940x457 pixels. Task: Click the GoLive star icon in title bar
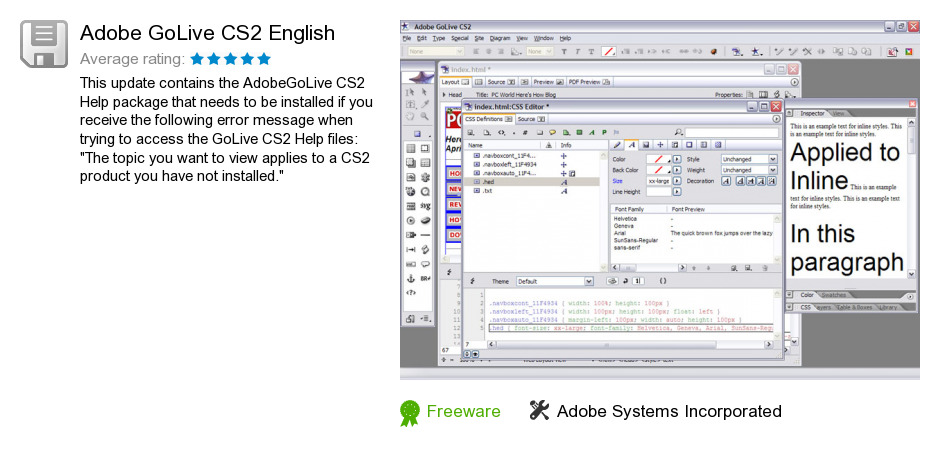pyautogui.click(x=406, y=26)
